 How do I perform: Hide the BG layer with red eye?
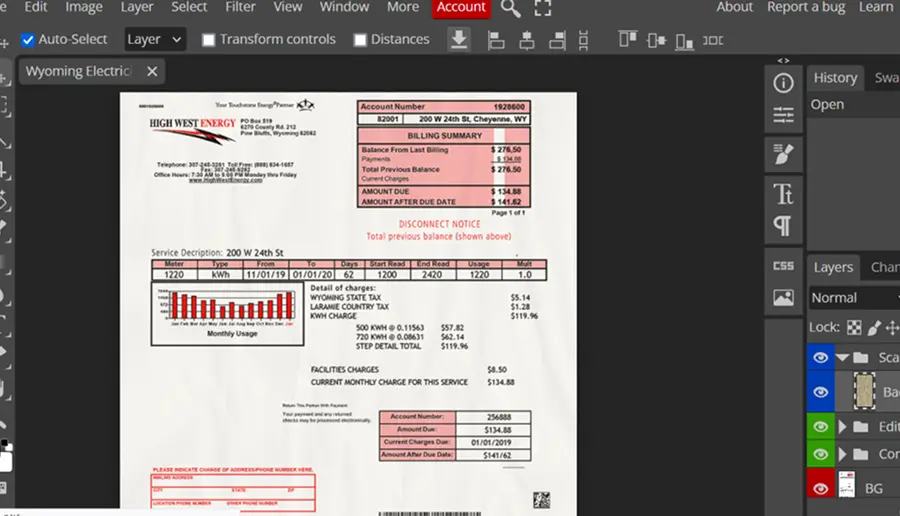click(x=820, y=488)
